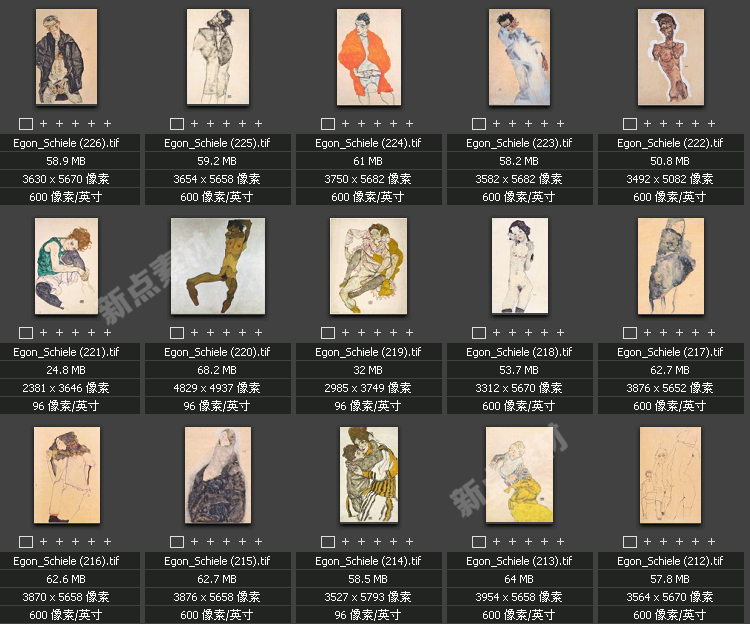
Task: Set first rating star for Egon_Schiele (212).tif
Action: 648,541
